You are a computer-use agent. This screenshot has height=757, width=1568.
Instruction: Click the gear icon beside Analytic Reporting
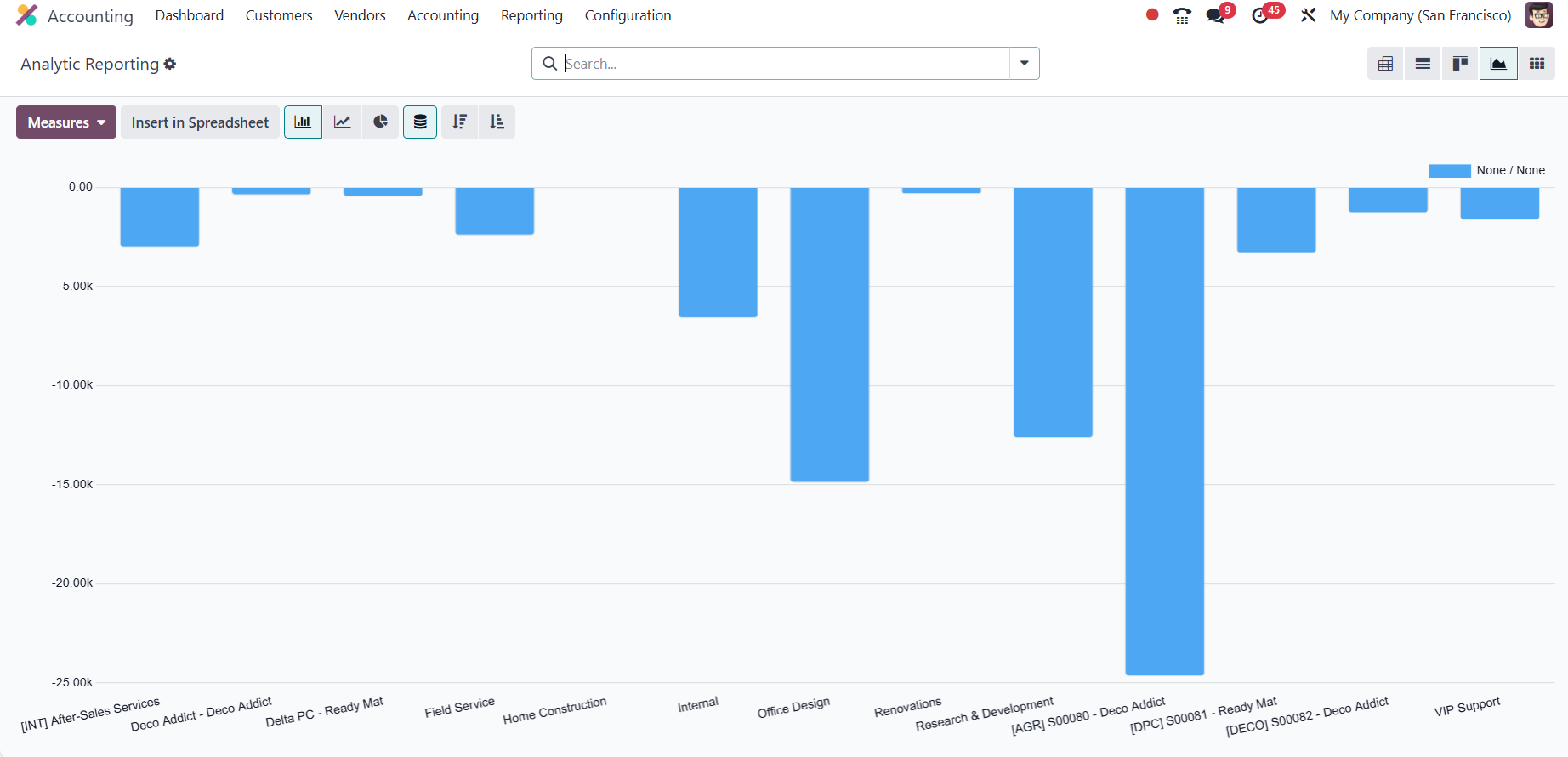[170, 64]
